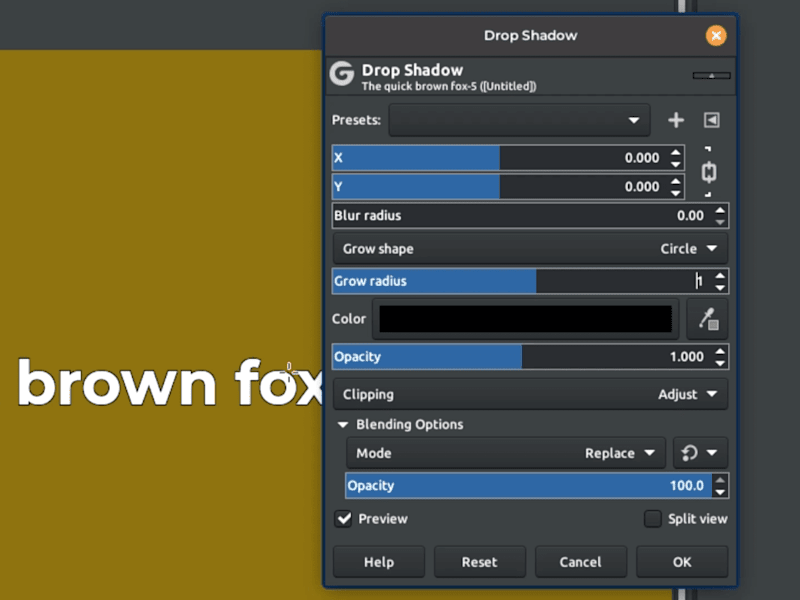Pick shadow color with the eyedropper icon
The width and height of the screenshot is (800, 600).
(x=708, y=319)
